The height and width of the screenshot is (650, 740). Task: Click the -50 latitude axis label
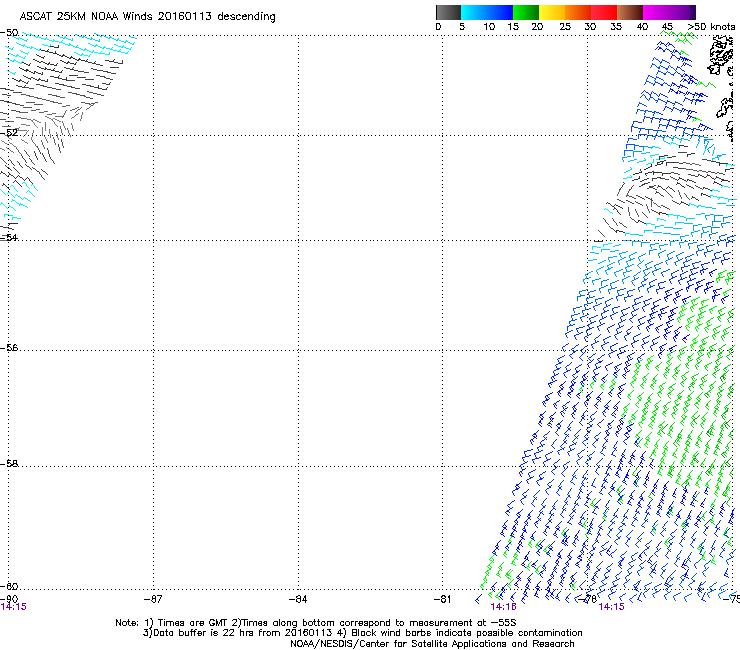pyautogui.click(x=9, y=33)
